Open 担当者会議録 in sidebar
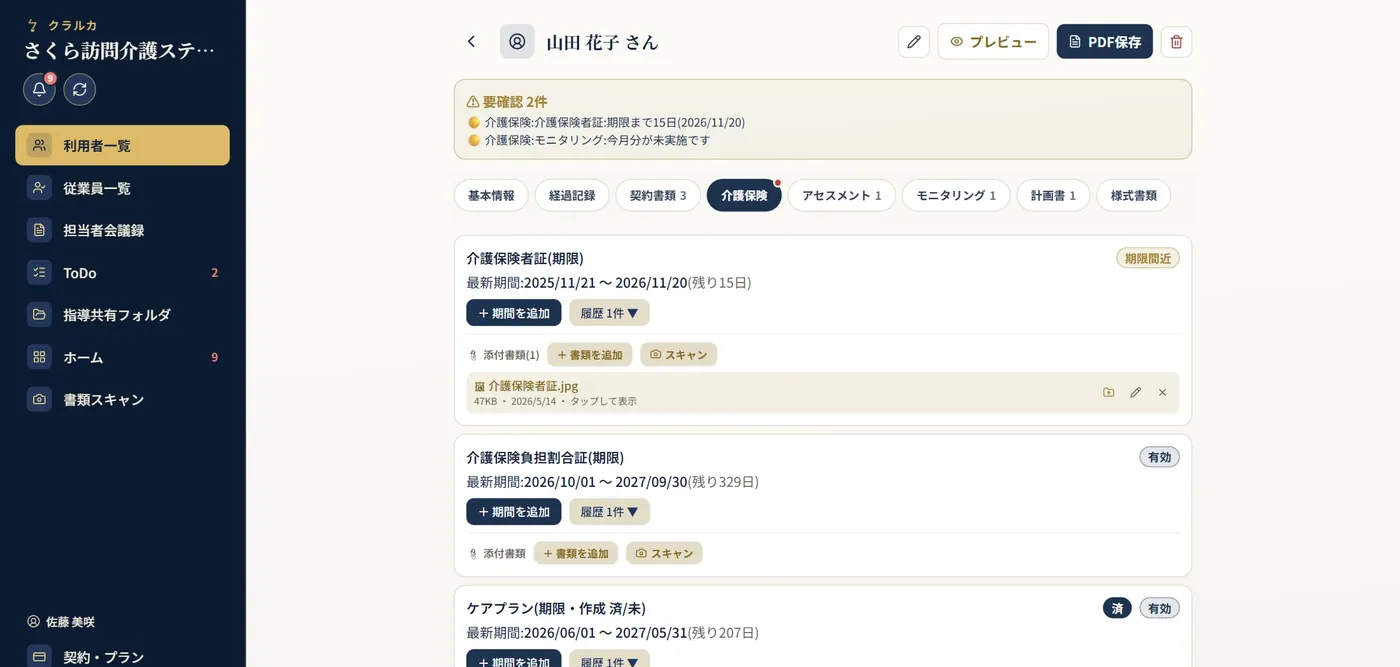 122,230
